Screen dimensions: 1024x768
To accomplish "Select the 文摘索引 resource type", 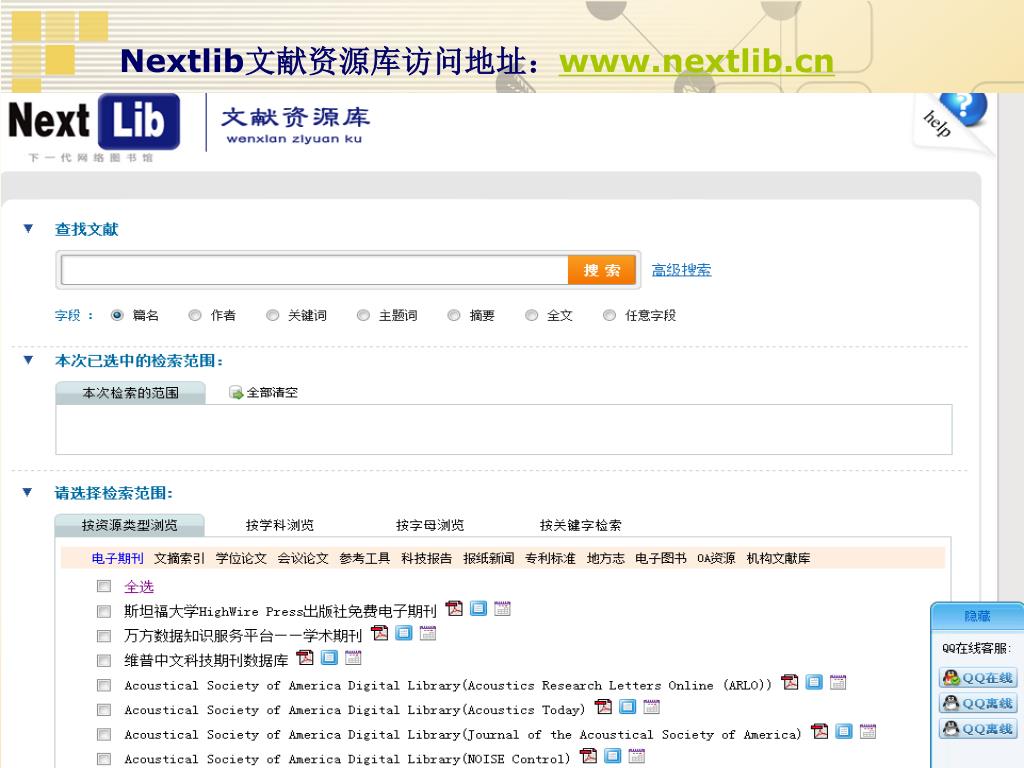I will tap(180, 558).
